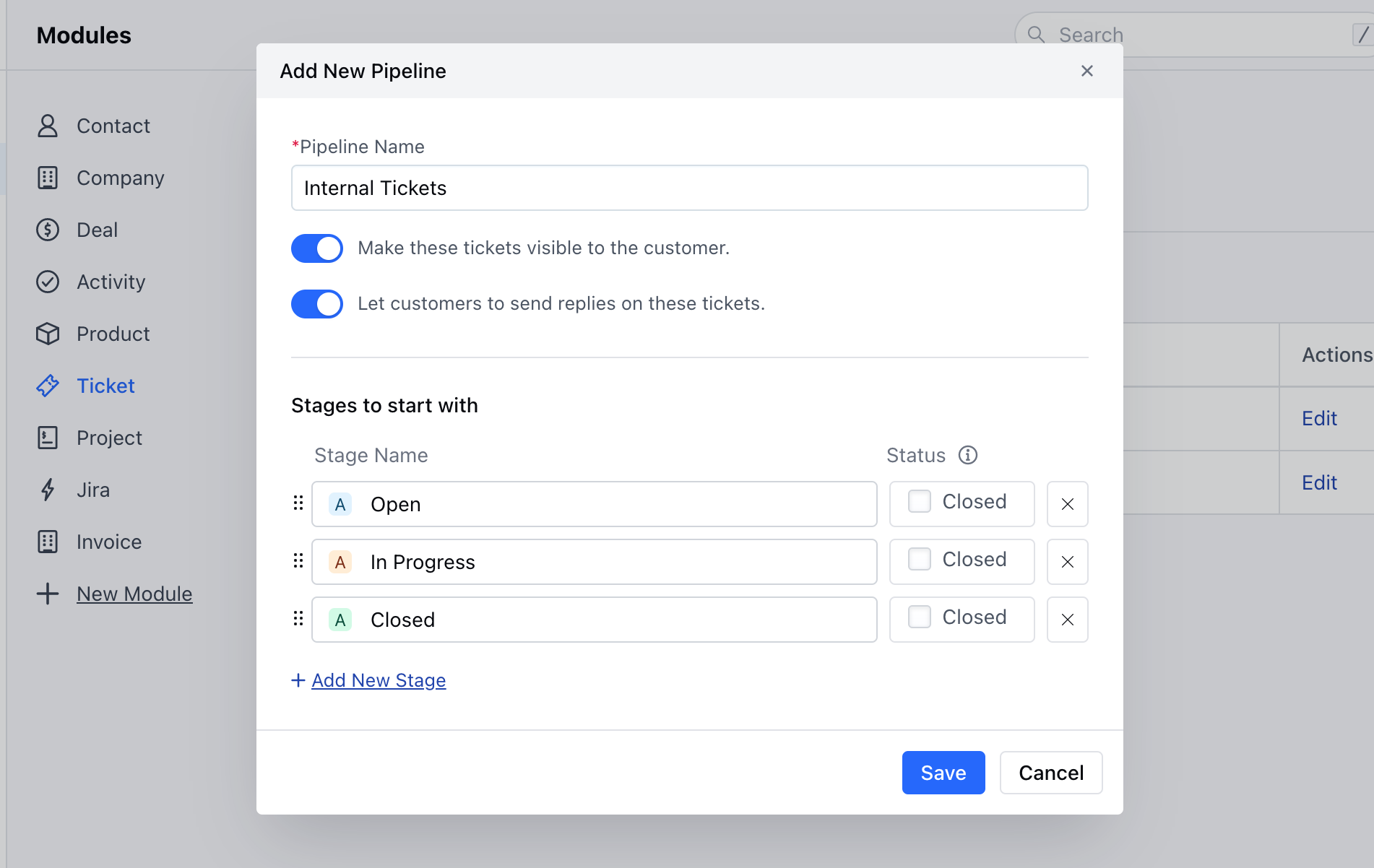
Task: Go to the Activity module
Action: [x=111, y=282]
